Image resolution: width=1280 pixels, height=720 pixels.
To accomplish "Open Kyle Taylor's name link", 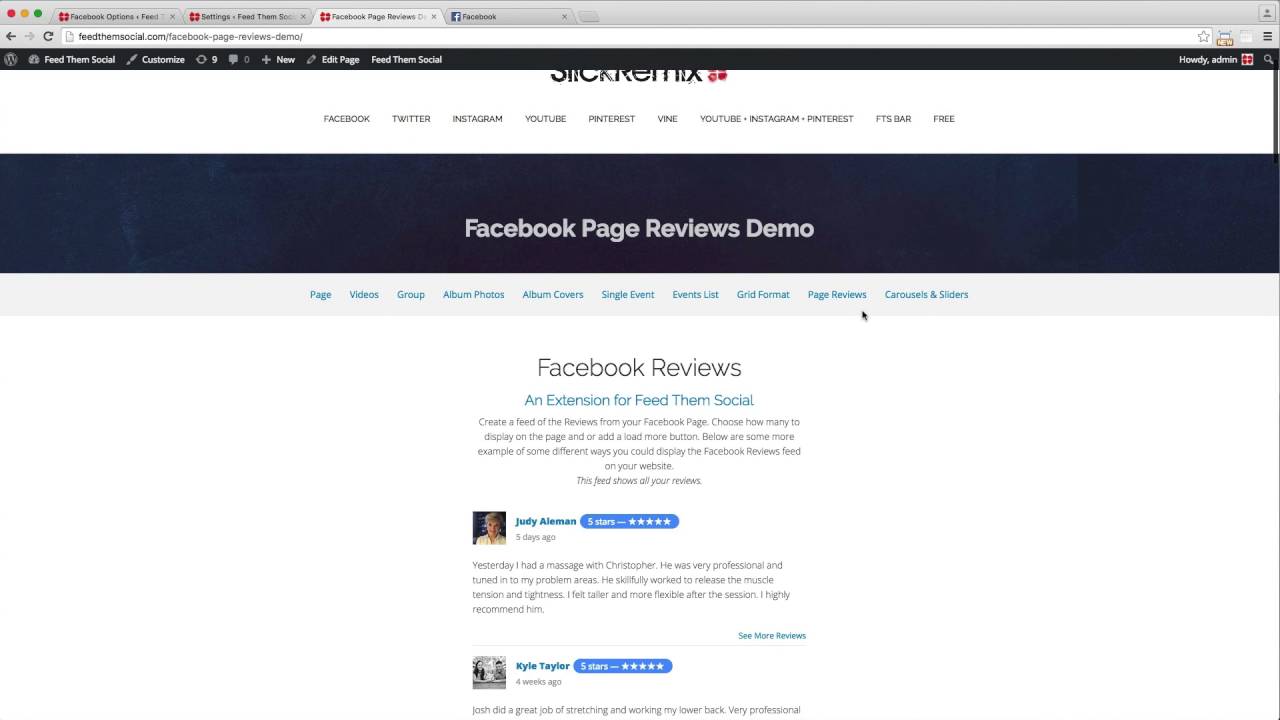I will pyautogui.click(x=543, y=666).
